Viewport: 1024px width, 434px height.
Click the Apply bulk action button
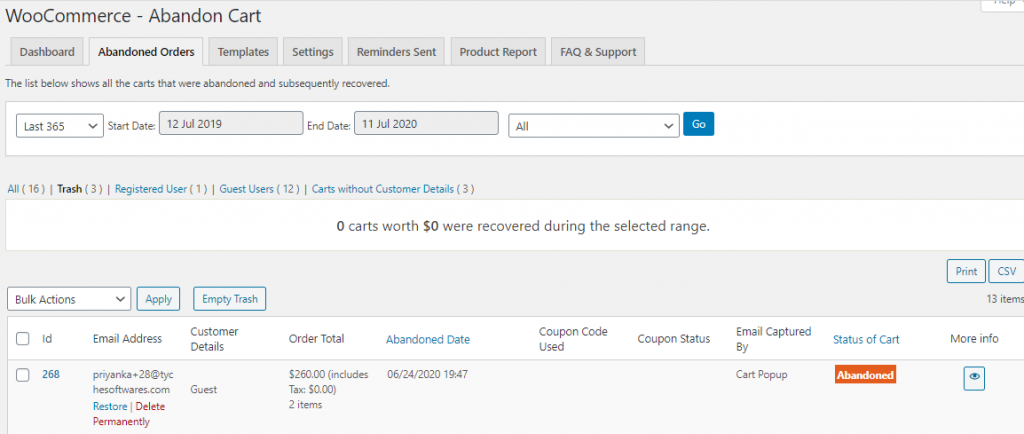(x=159, y=299)
